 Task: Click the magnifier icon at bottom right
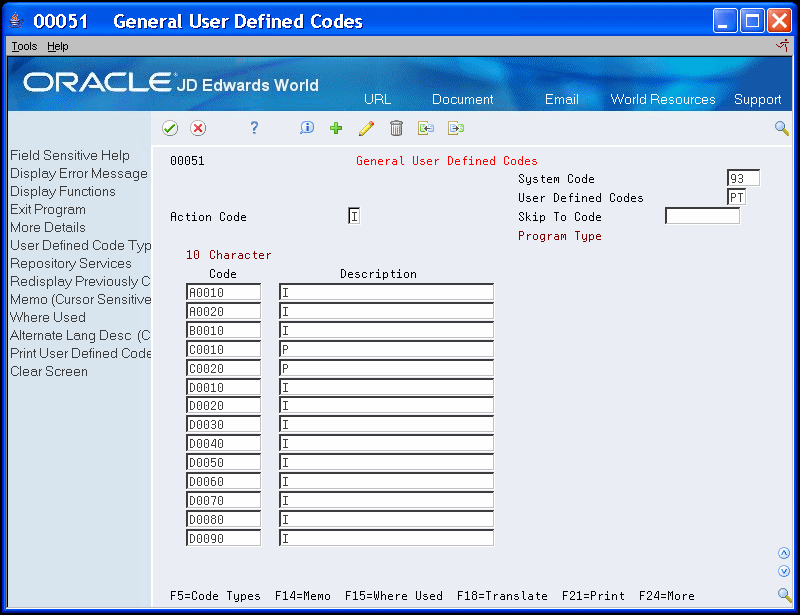click(784, 595)
